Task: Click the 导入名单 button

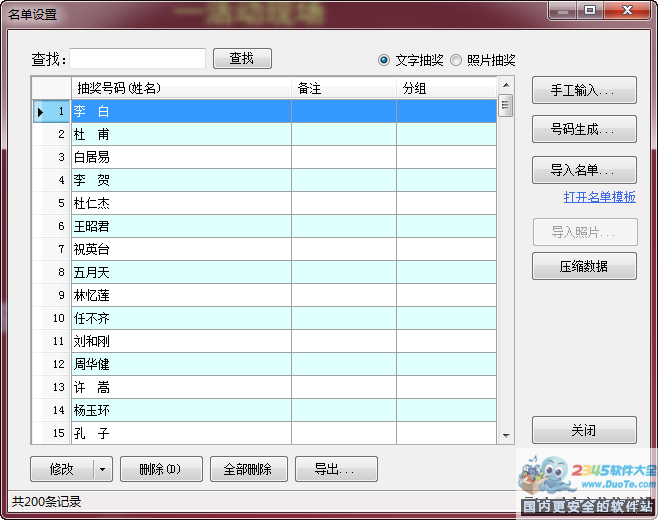Action: [x=584, y=170]
